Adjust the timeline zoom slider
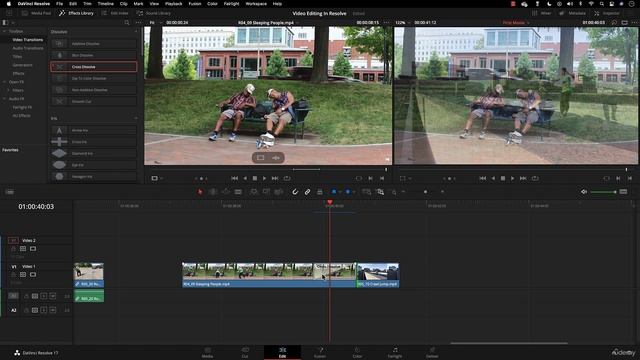The image size is (640, 360). coord(425,192)
